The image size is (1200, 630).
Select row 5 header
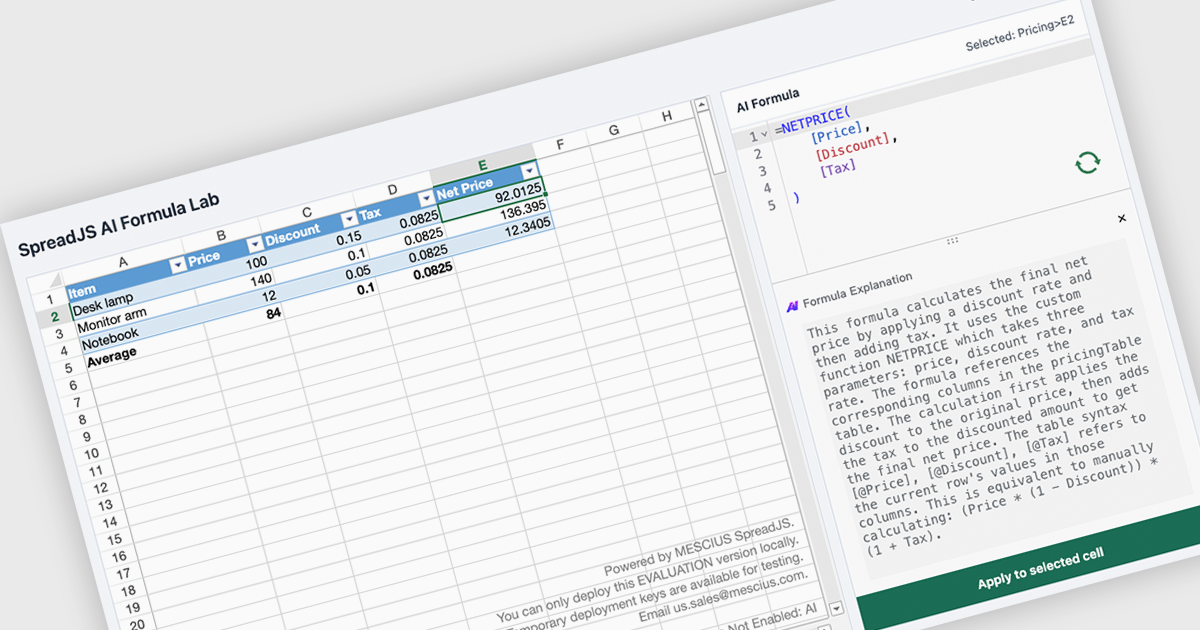pos(66,368)
